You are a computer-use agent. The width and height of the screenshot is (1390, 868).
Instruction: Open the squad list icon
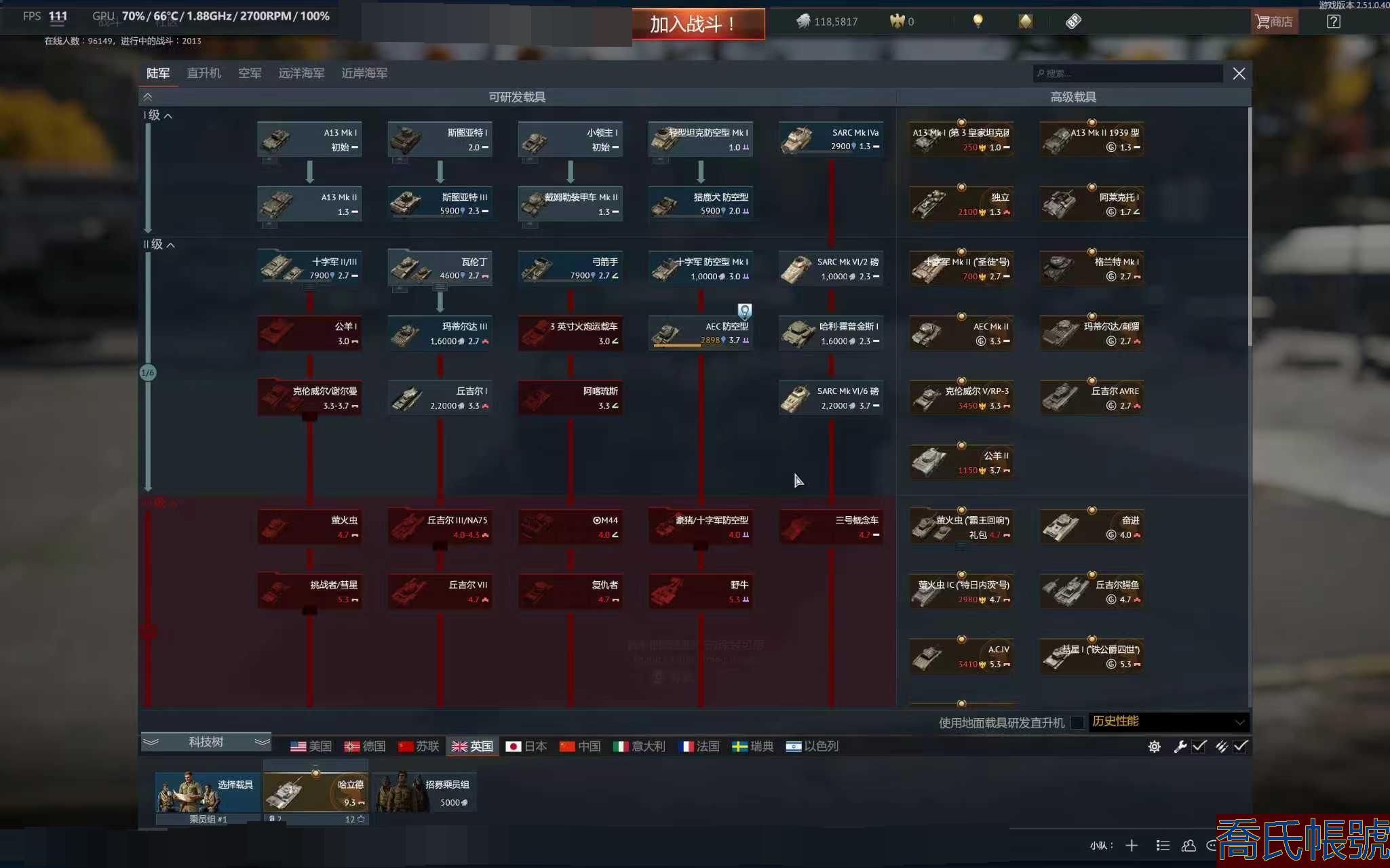pos(1163,845)
